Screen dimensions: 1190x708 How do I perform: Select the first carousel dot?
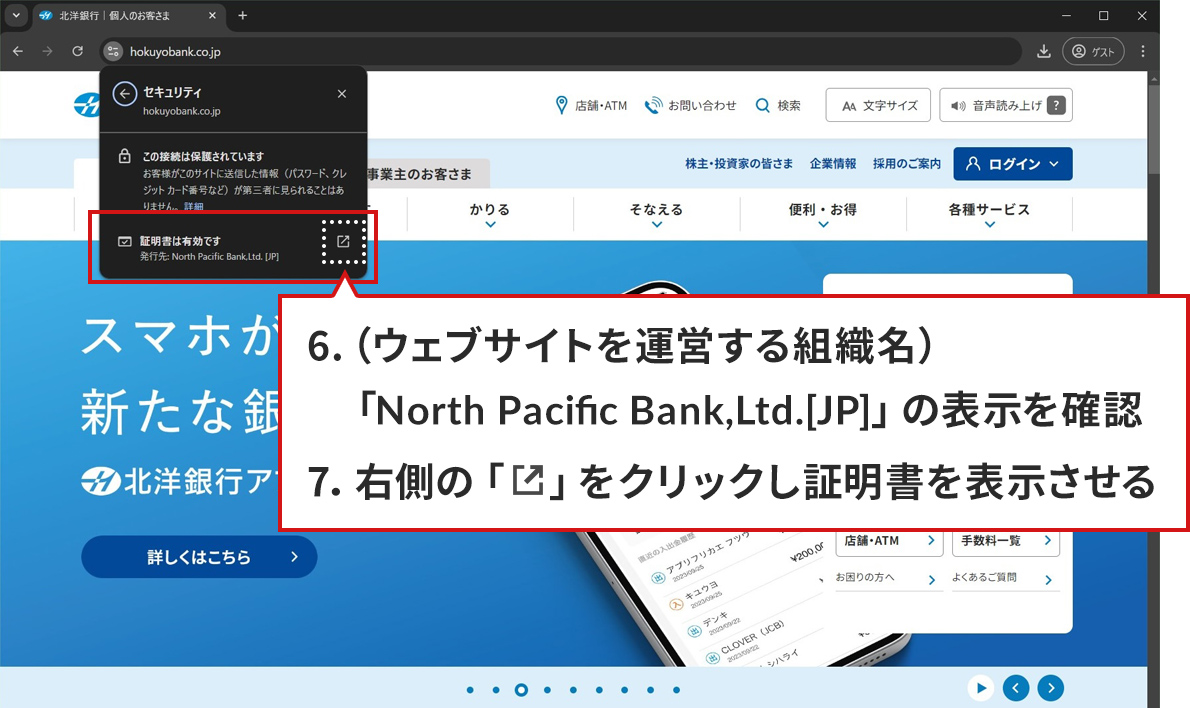click(x=471, y=690)
